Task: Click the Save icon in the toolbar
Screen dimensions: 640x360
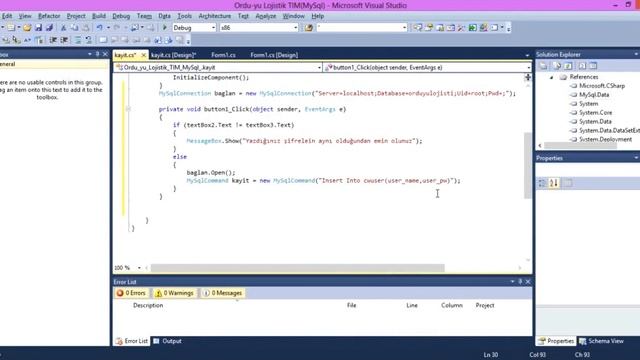Action: (38, 28)
